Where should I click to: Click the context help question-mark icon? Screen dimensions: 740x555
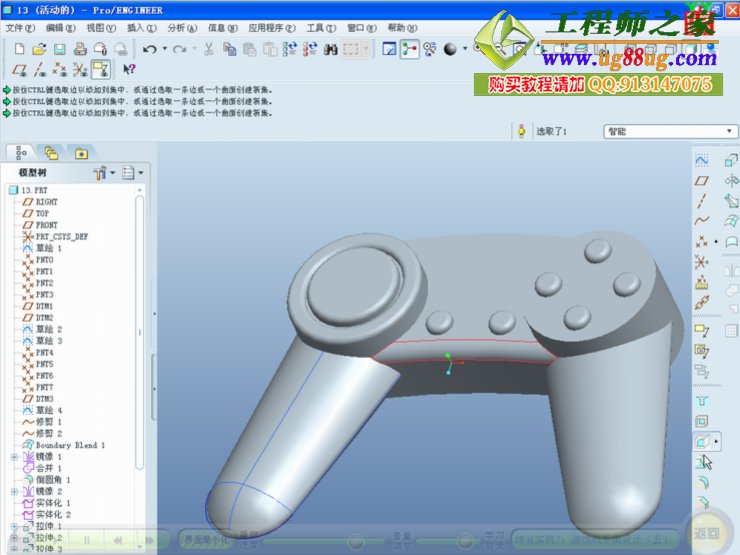(128, 69)
